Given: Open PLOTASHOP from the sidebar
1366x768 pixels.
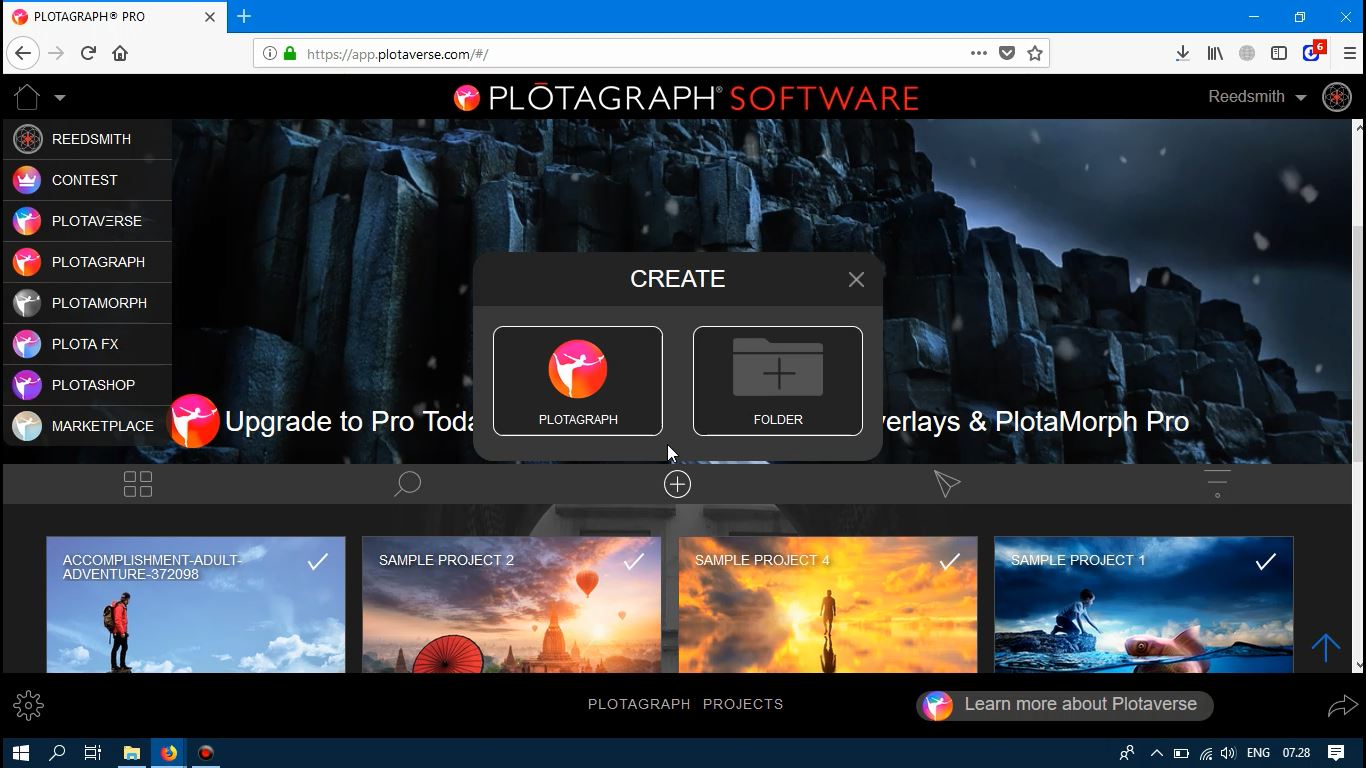Looking at the screenshot, I should tap(87, 385).
